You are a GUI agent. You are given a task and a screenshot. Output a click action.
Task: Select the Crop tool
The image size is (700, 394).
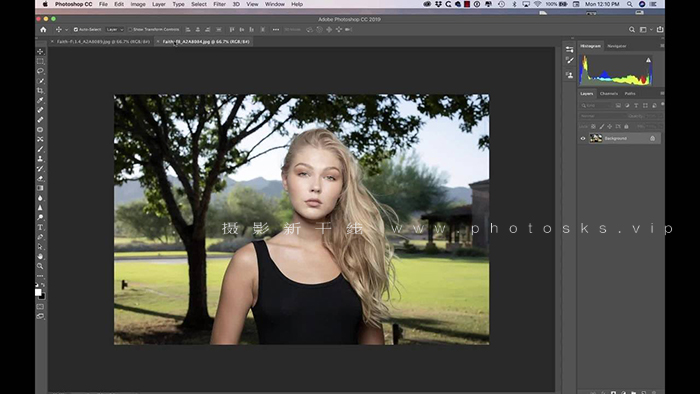pyautogui.click(x=40, y=91)
